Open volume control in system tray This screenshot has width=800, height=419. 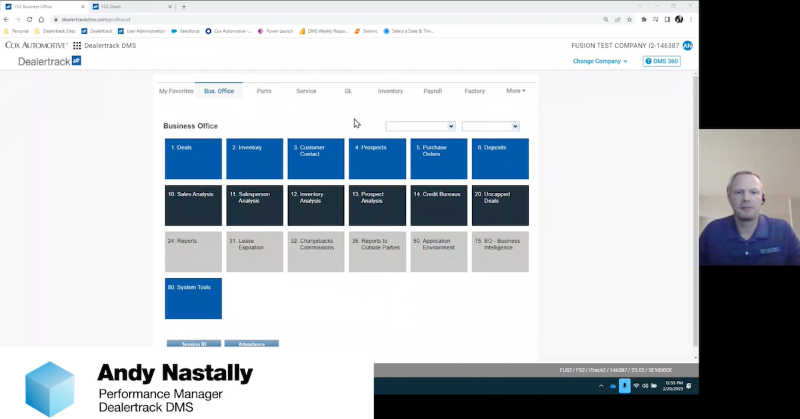(x=645, y=386)
